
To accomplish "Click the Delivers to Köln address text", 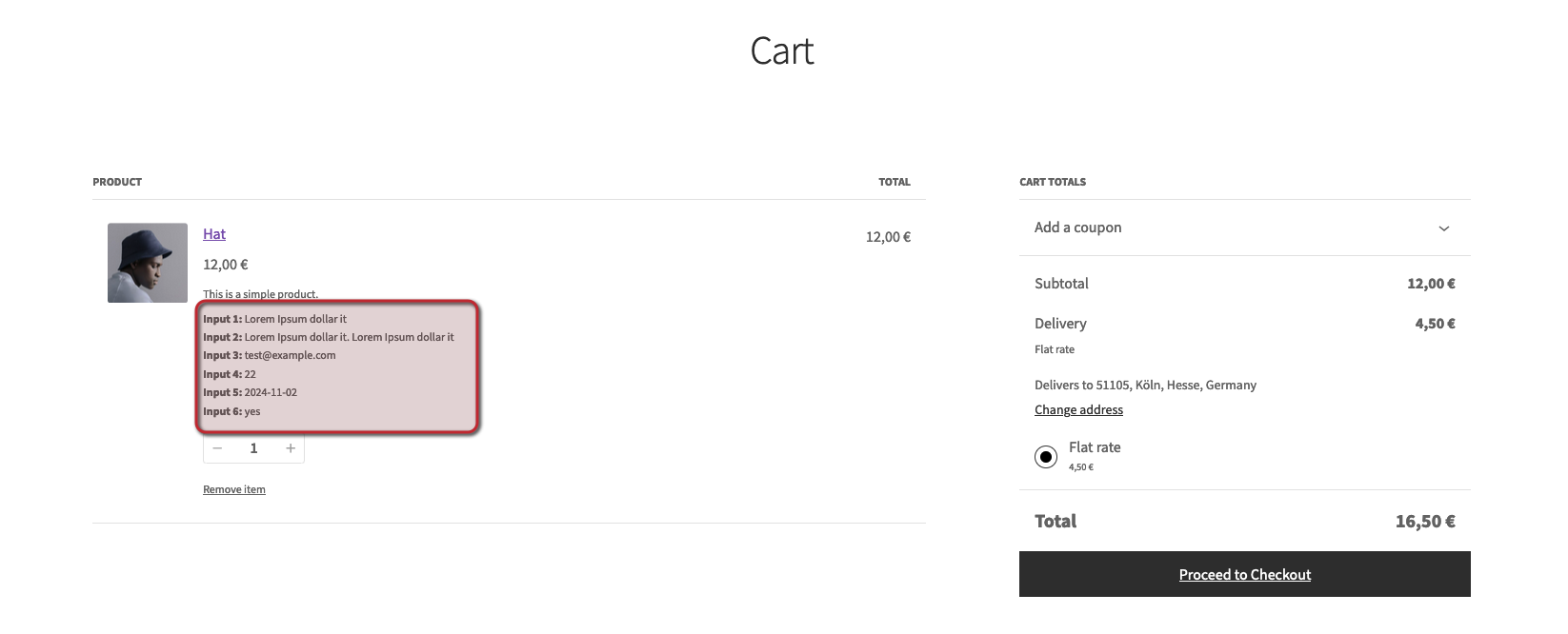I will pos(1145,386).
